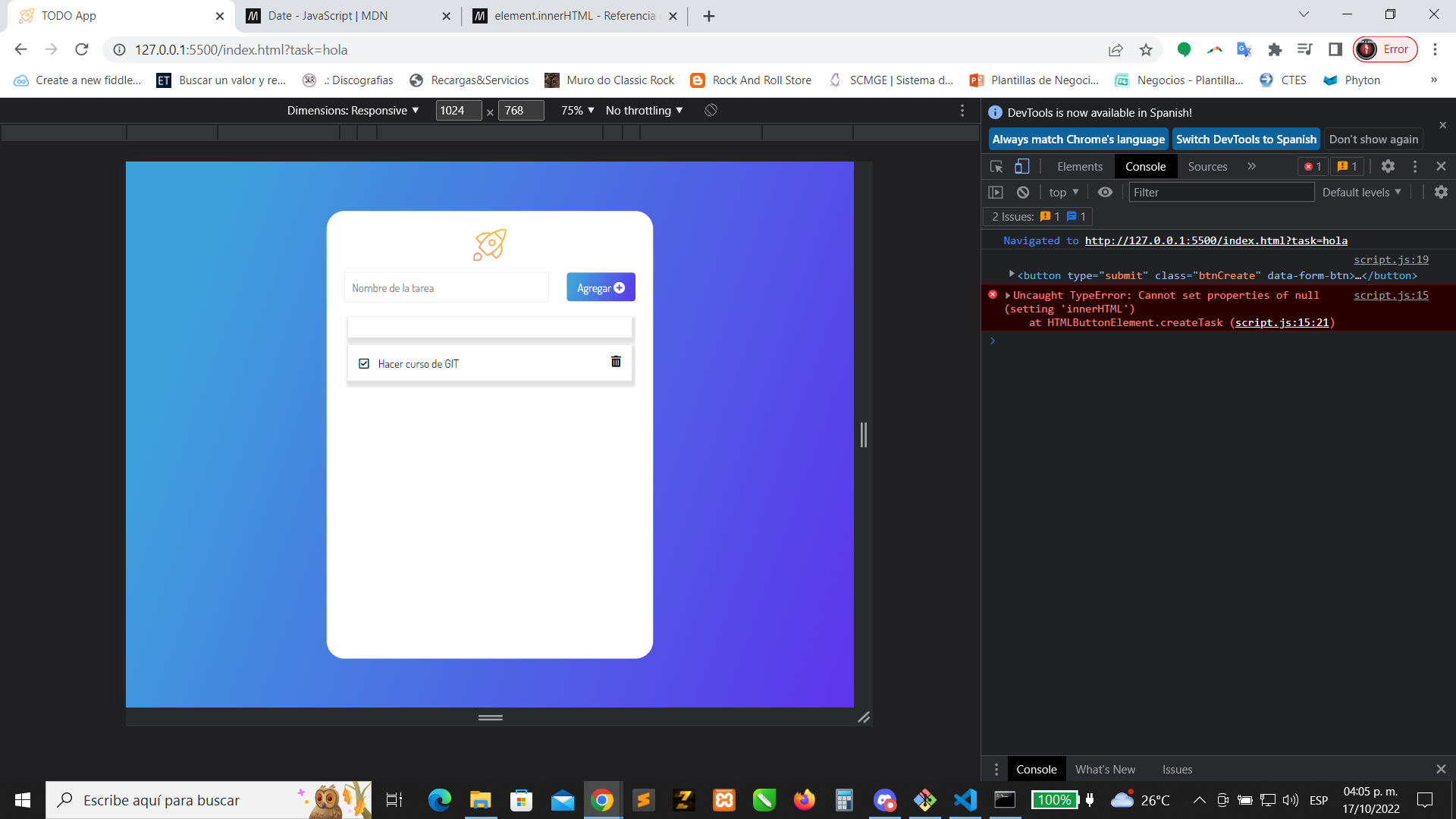Viewport: 1456px width, 819px height.
Task: Click the viewport width field 1024
Action: [x=458, y=111]
